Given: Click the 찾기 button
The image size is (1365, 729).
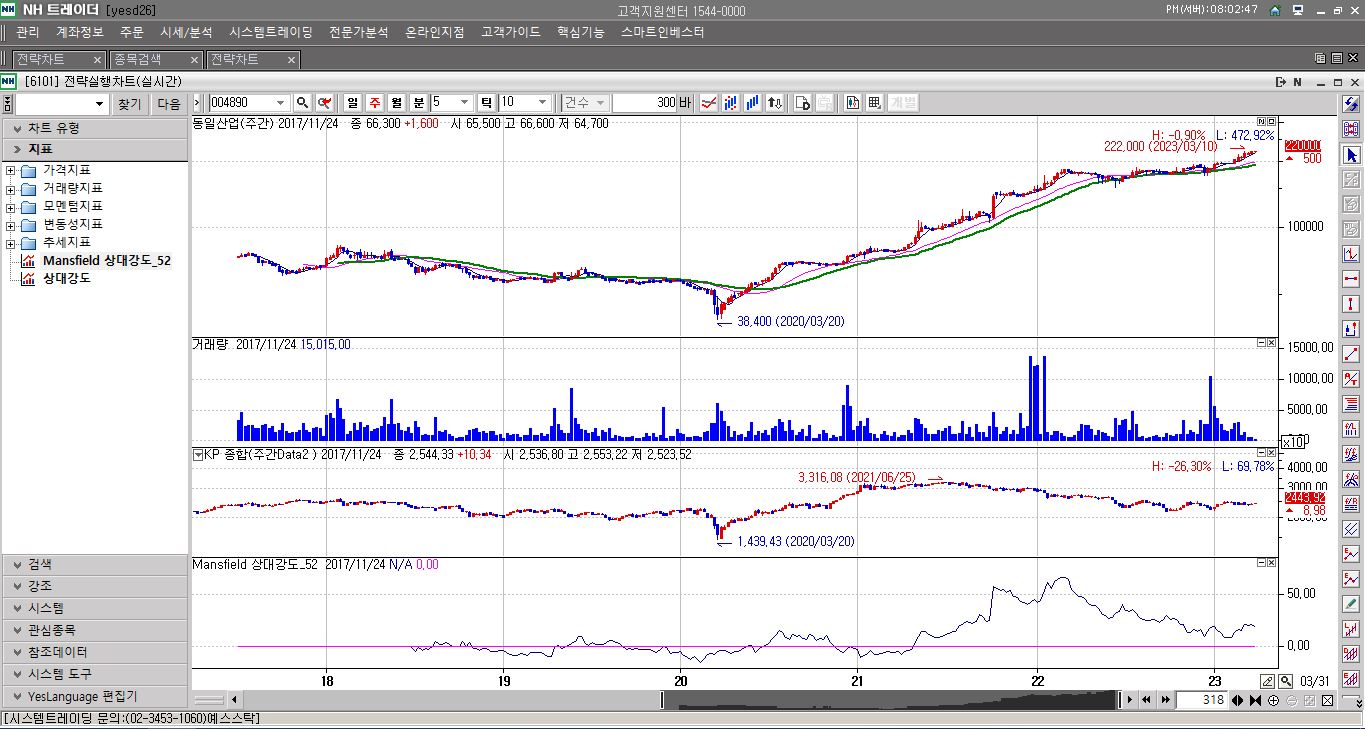Looking at the screenshot, I should click(130, 104).
